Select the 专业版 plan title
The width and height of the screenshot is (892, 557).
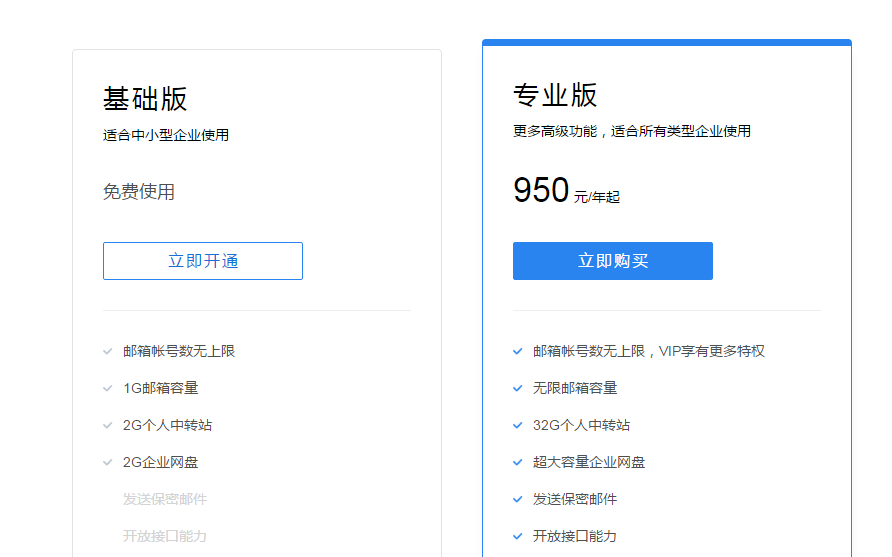click(555, 95)
